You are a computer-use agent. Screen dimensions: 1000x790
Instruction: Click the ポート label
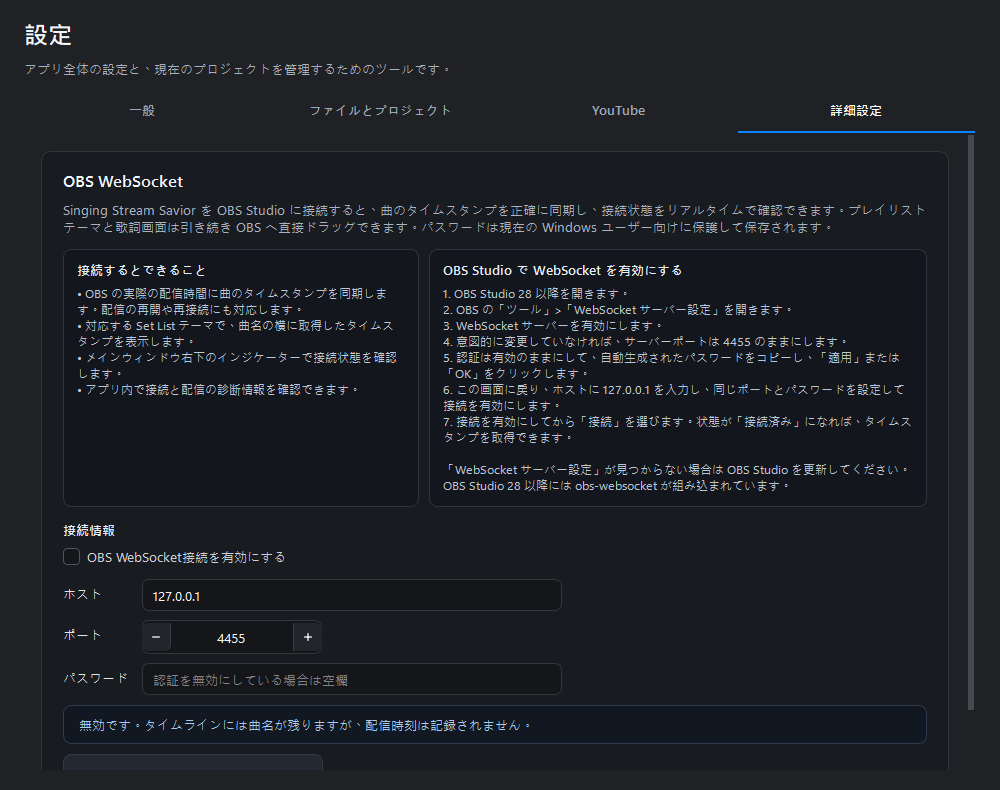[82, 635]
